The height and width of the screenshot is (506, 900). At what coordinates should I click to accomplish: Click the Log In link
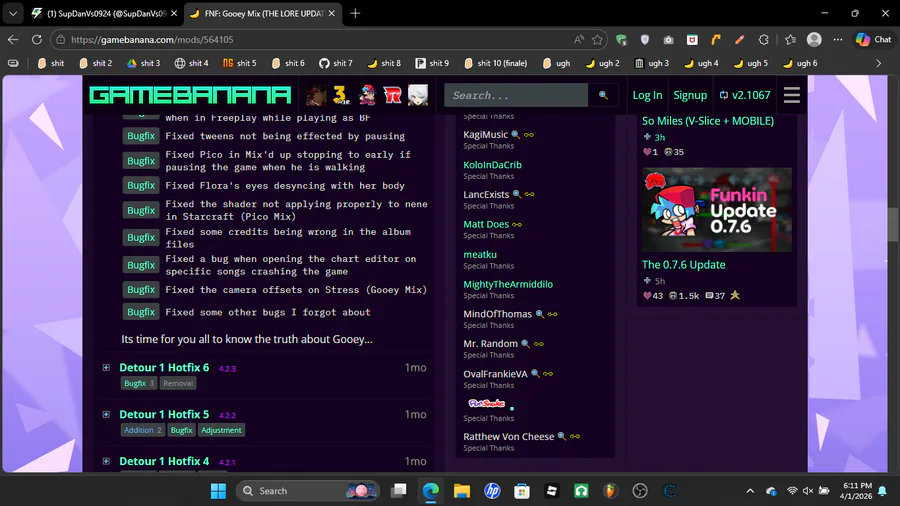click(x=647, y=95)
